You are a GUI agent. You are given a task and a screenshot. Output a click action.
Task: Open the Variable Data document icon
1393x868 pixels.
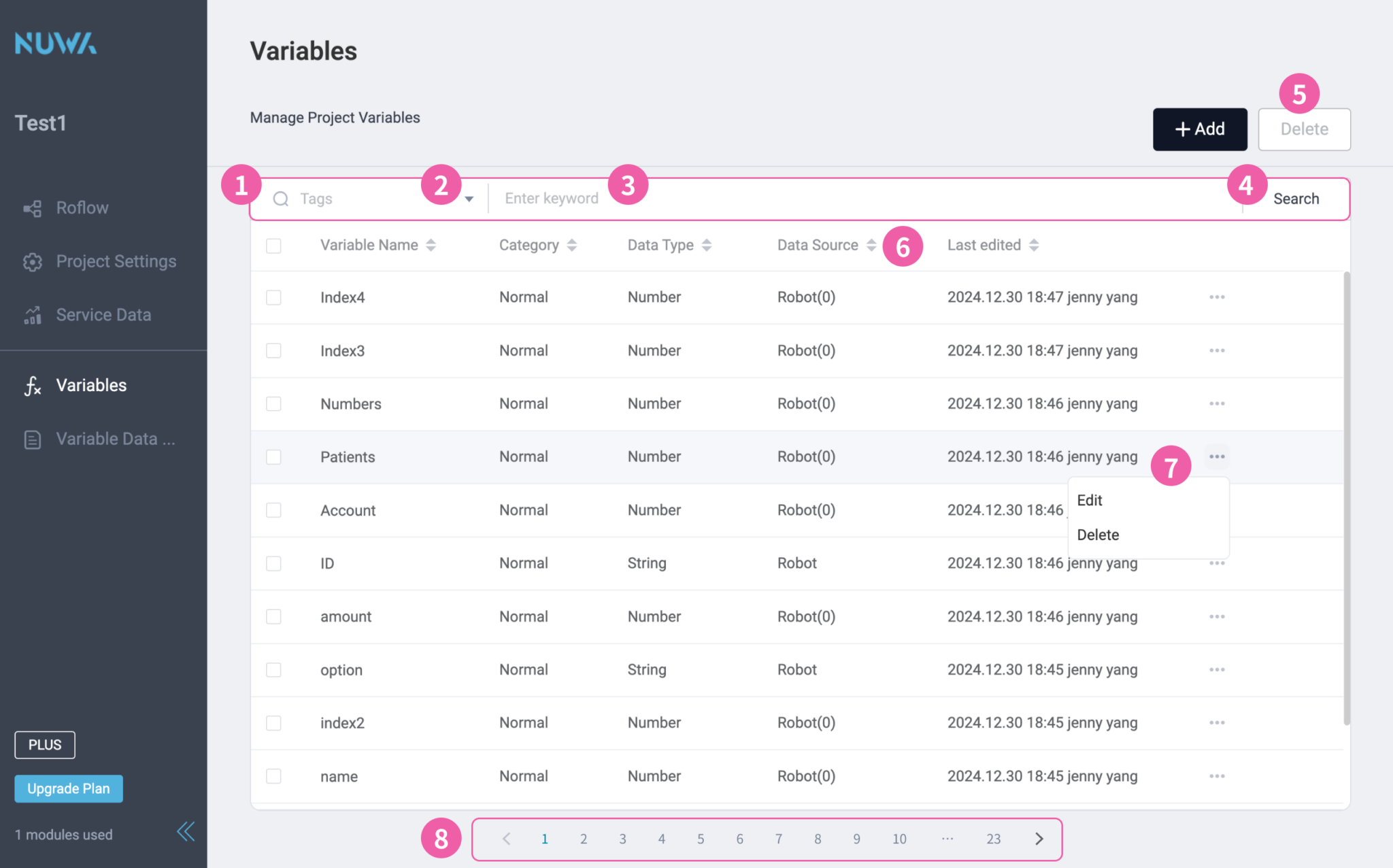[31, 439]
